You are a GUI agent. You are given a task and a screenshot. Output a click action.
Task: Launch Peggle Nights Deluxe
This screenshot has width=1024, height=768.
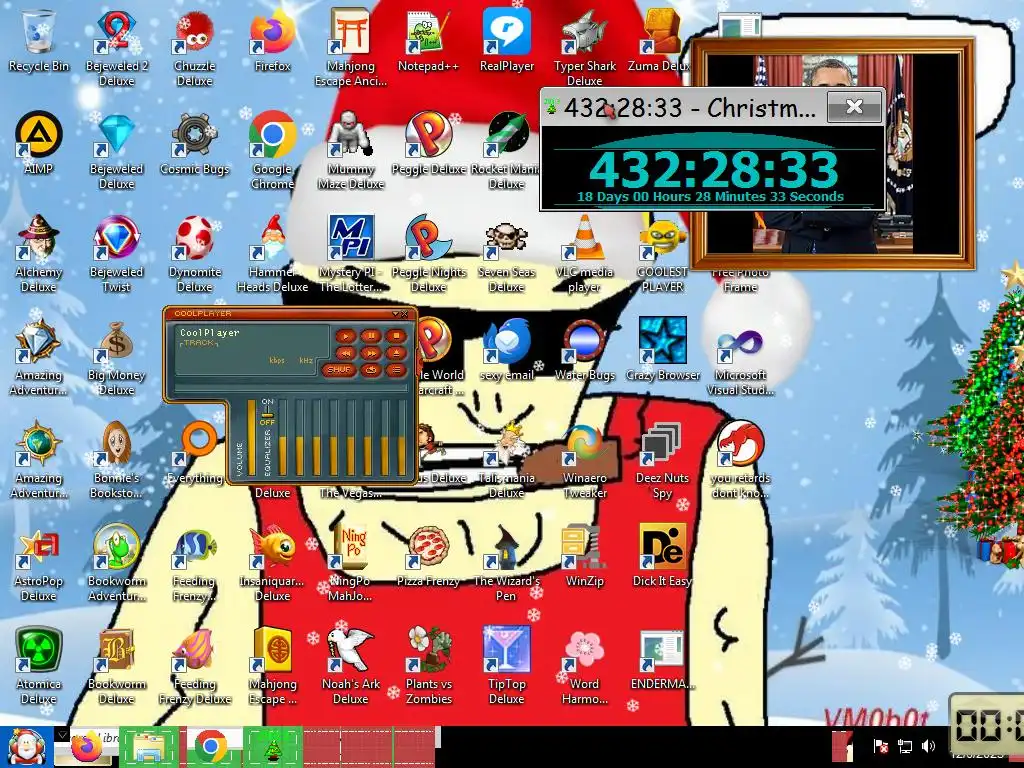click(428, 254)
